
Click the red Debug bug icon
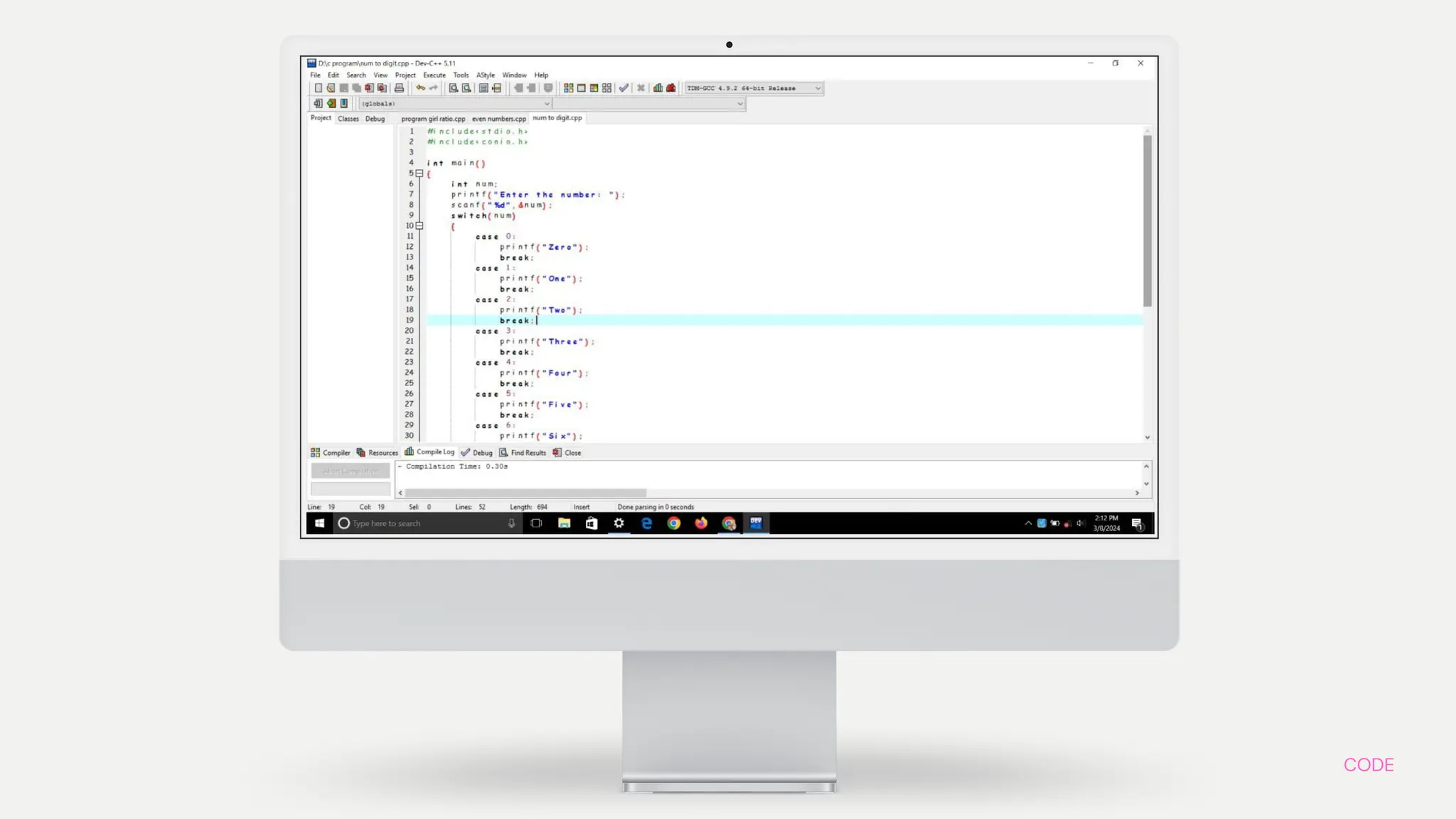670,88
